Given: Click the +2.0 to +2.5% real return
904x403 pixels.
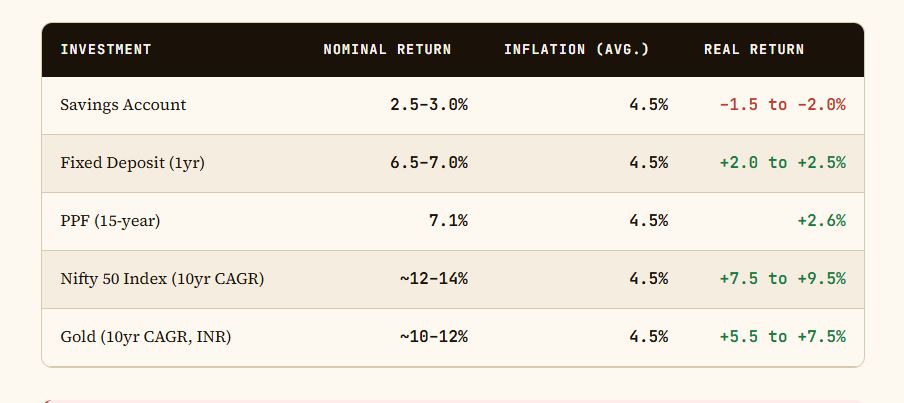Looking at the screenshot, I should pos(782,163).
